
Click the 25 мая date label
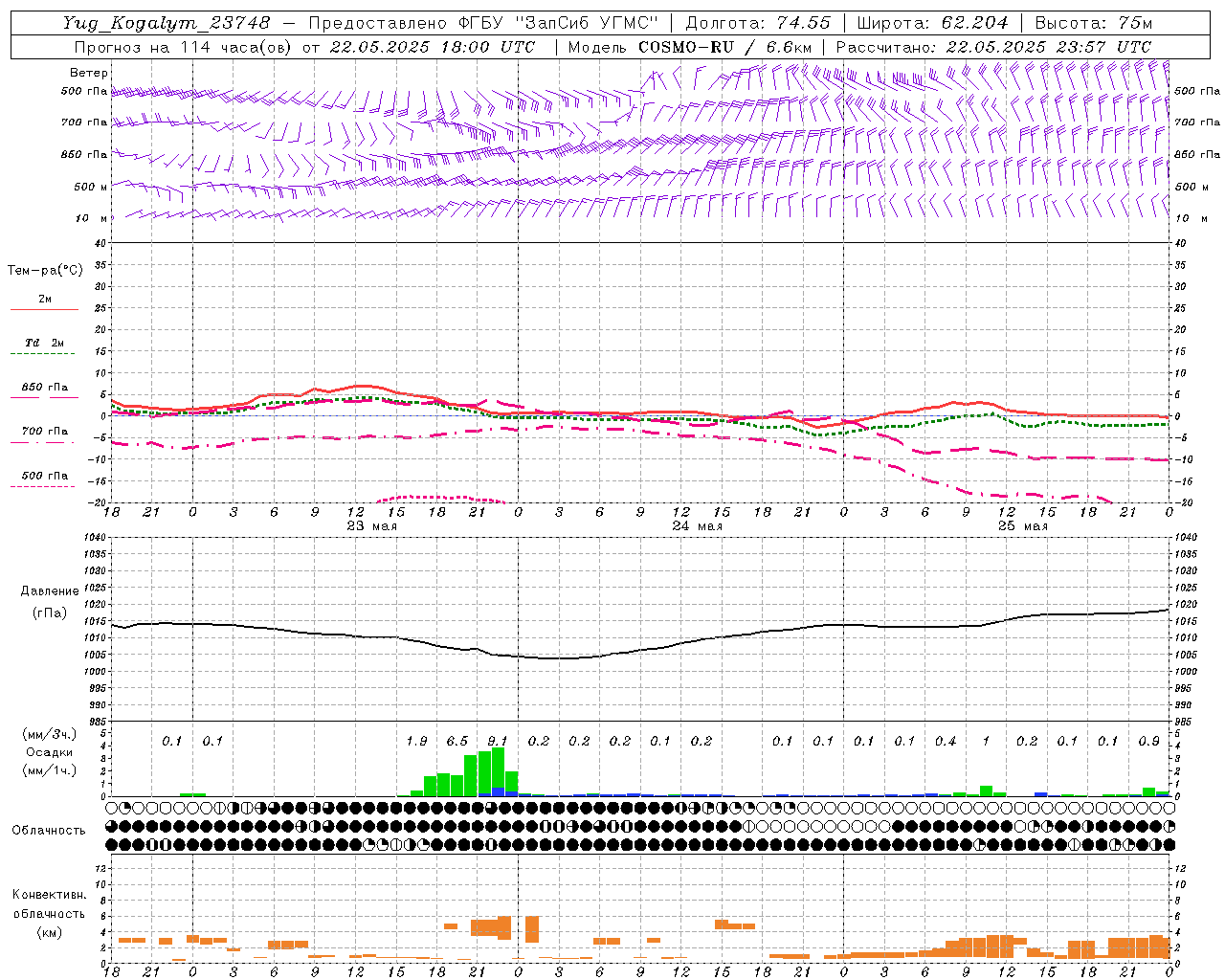1022,526
